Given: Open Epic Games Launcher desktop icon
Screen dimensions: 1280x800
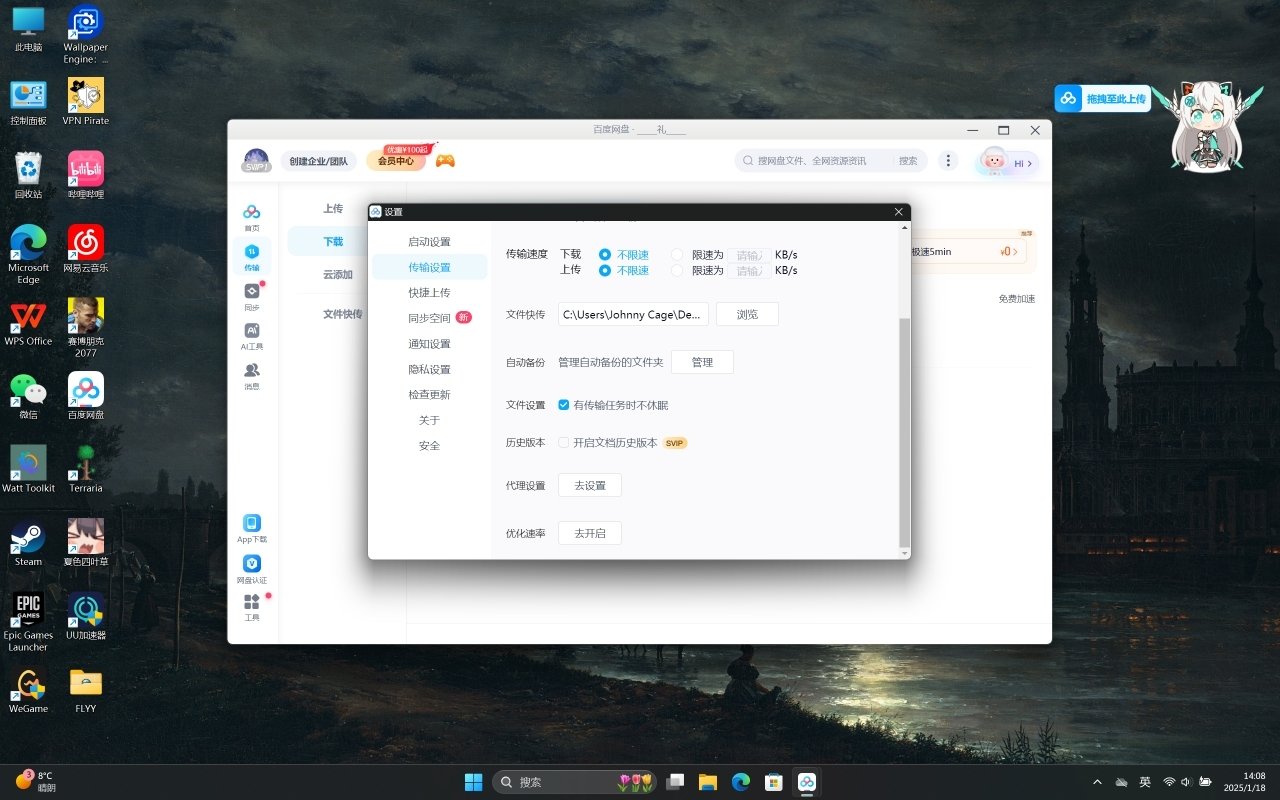Looking at the screenshot, I should tap(28, 622).
